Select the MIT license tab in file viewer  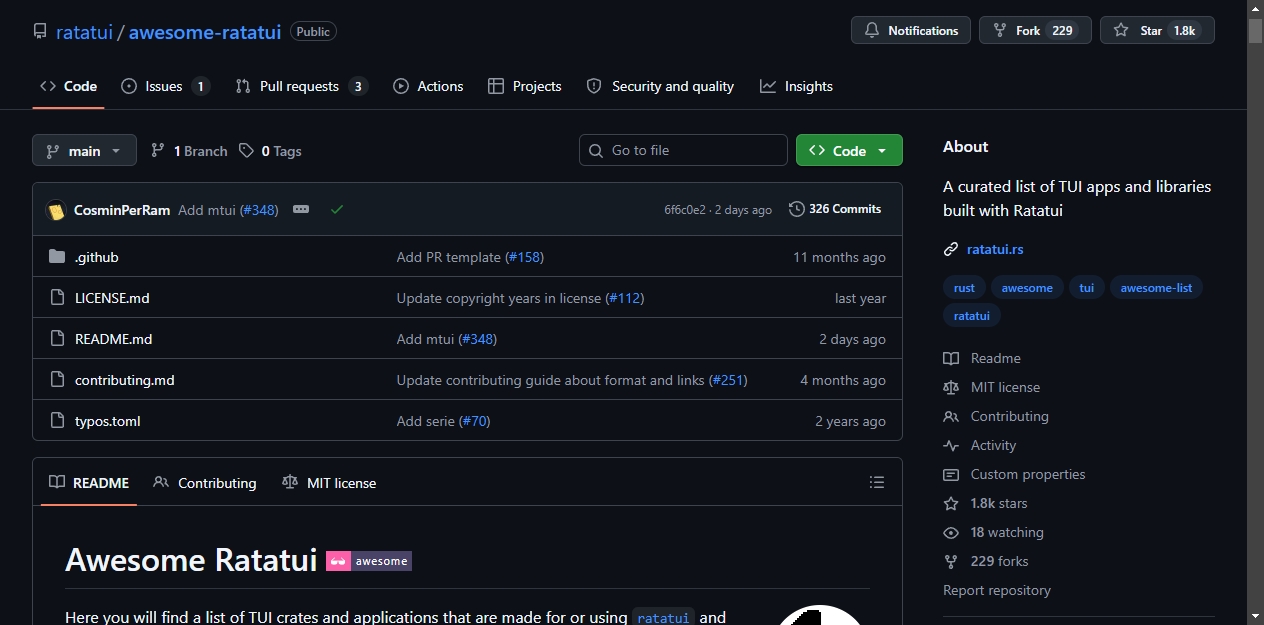[329, 482]
